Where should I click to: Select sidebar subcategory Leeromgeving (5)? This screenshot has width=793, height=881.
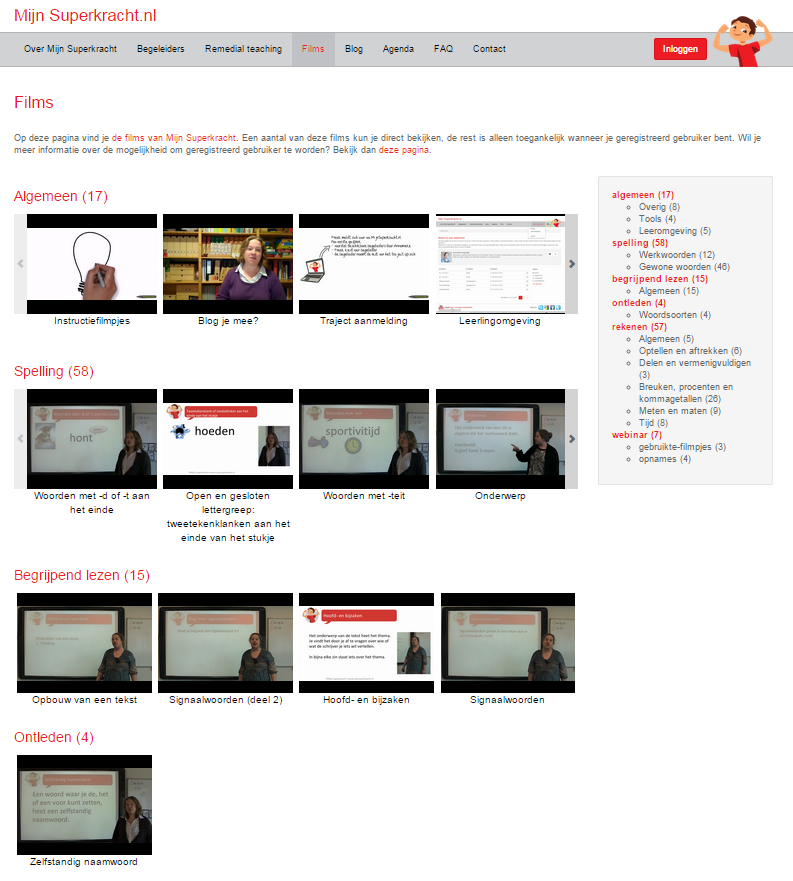coord(674,231)
